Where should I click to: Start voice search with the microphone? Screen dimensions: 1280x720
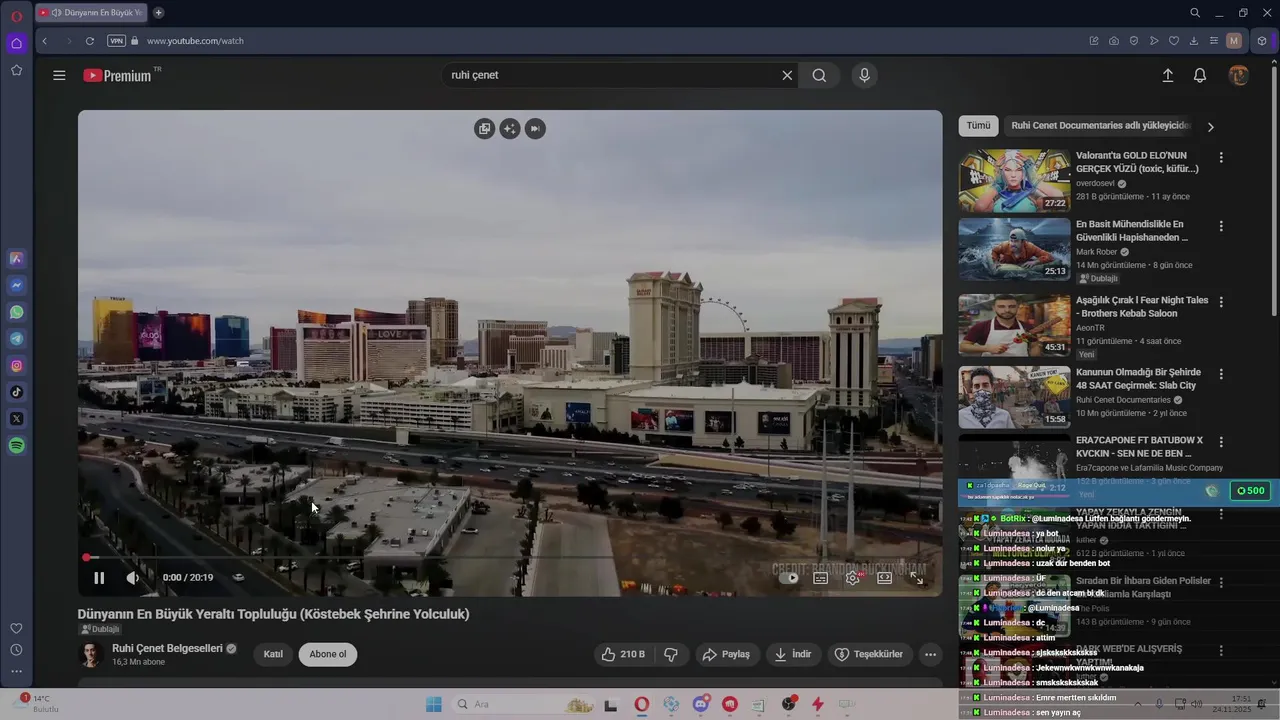click(x=865, y=75)
